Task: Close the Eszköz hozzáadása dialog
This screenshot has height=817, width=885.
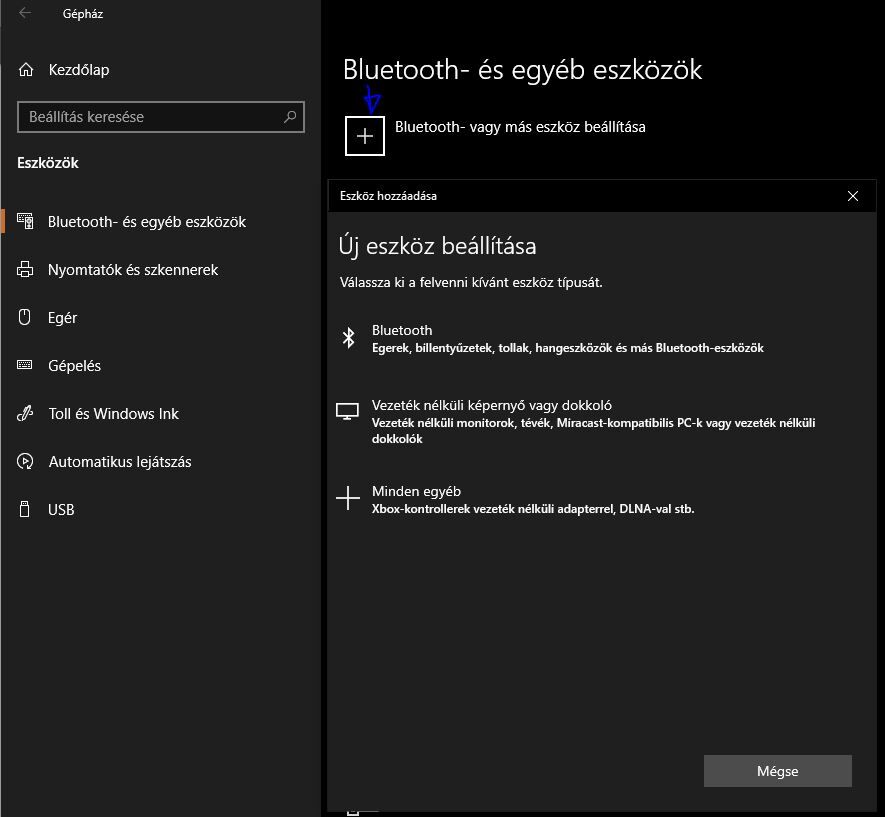Action: [853, 196]
